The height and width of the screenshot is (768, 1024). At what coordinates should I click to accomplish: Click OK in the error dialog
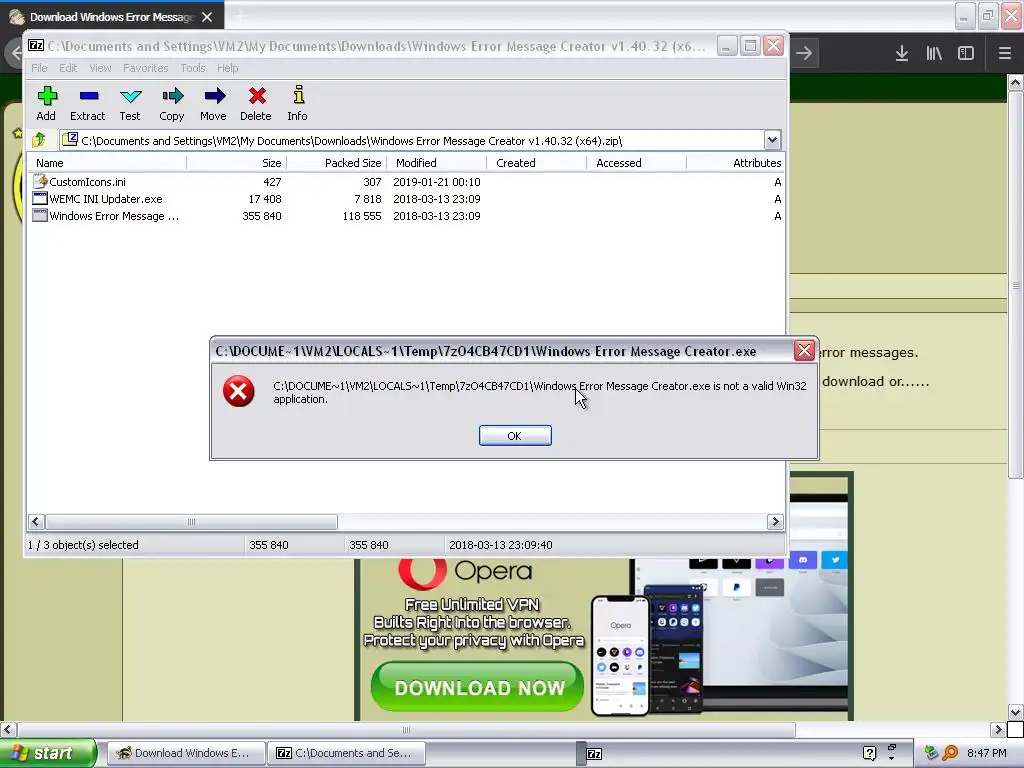(515, 436)
